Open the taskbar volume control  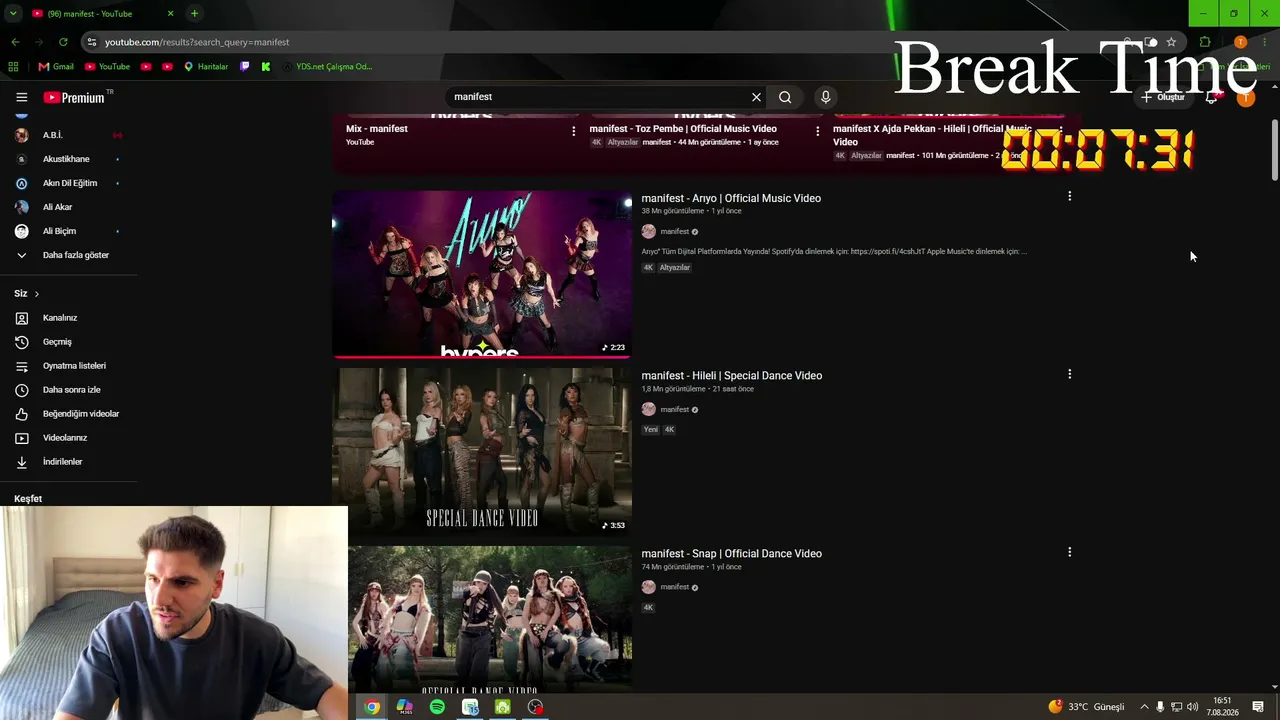click(x=1192, y=707)
